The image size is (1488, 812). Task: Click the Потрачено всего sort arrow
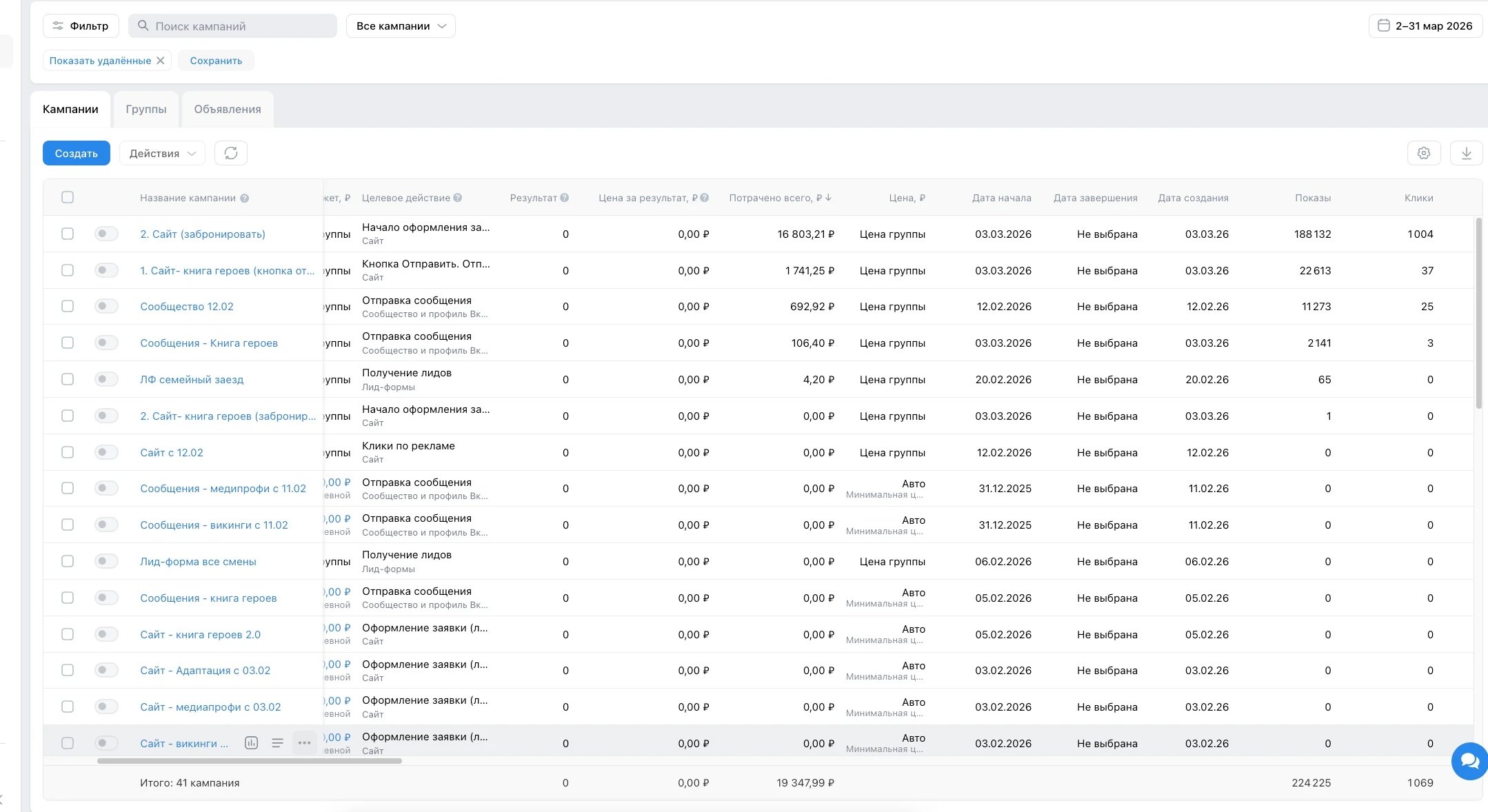tap(829, 198)
